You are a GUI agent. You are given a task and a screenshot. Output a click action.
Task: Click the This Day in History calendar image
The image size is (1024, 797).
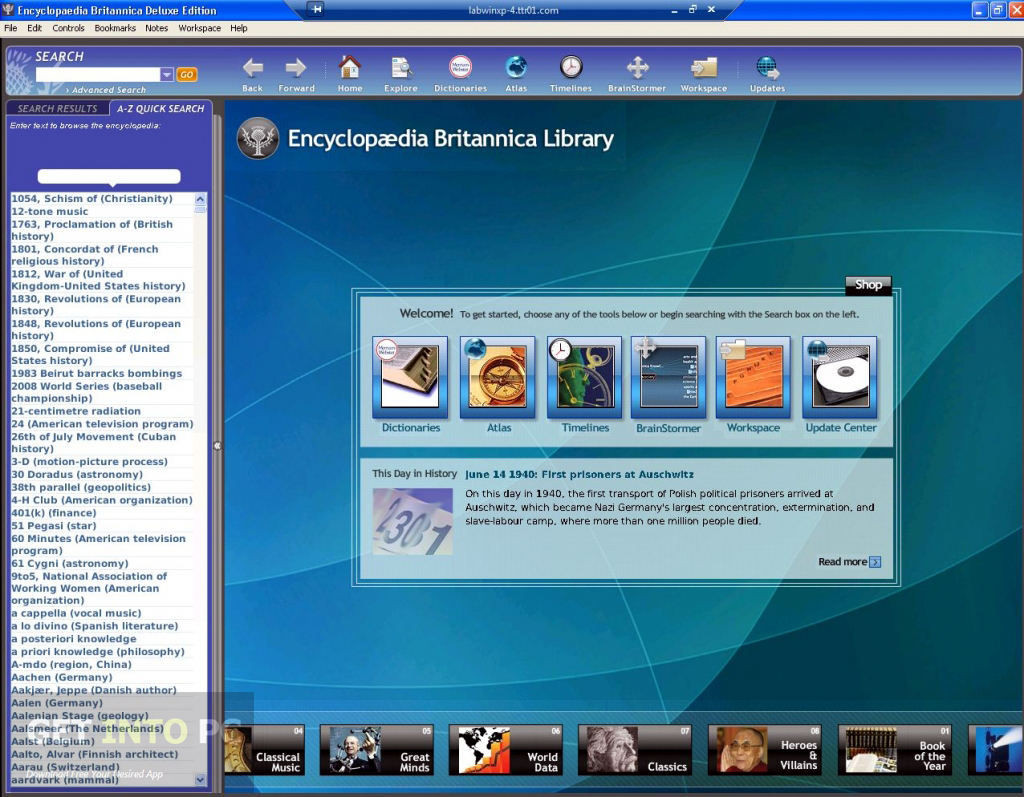tap(413, 522)
